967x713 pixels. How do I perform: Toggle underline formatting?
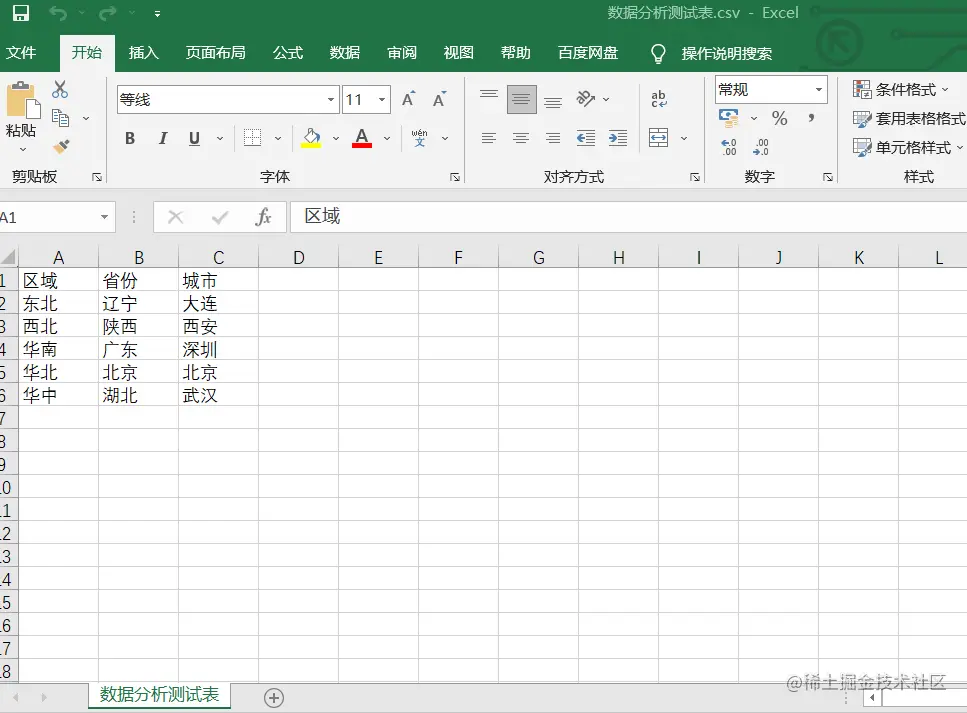(x=194, y=138)
